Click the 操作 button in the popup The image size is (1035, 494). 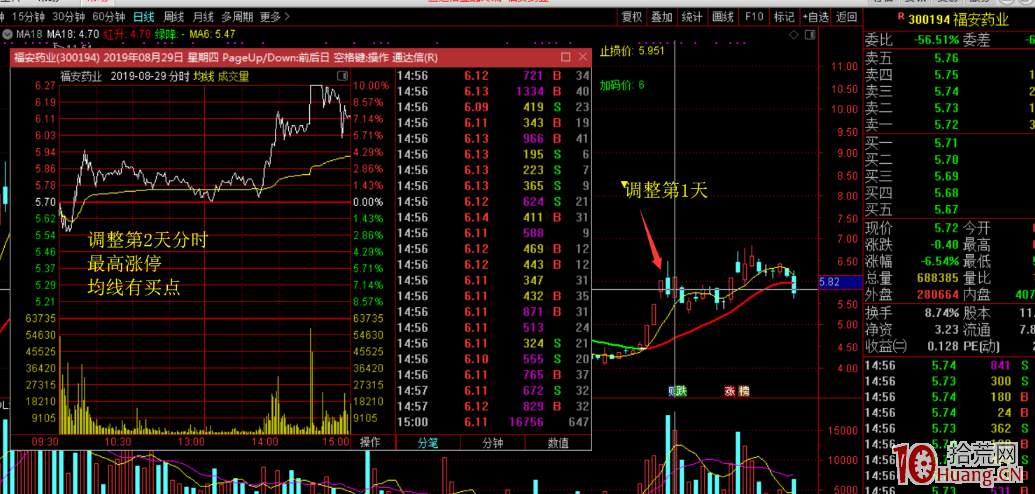click(371, 442)
